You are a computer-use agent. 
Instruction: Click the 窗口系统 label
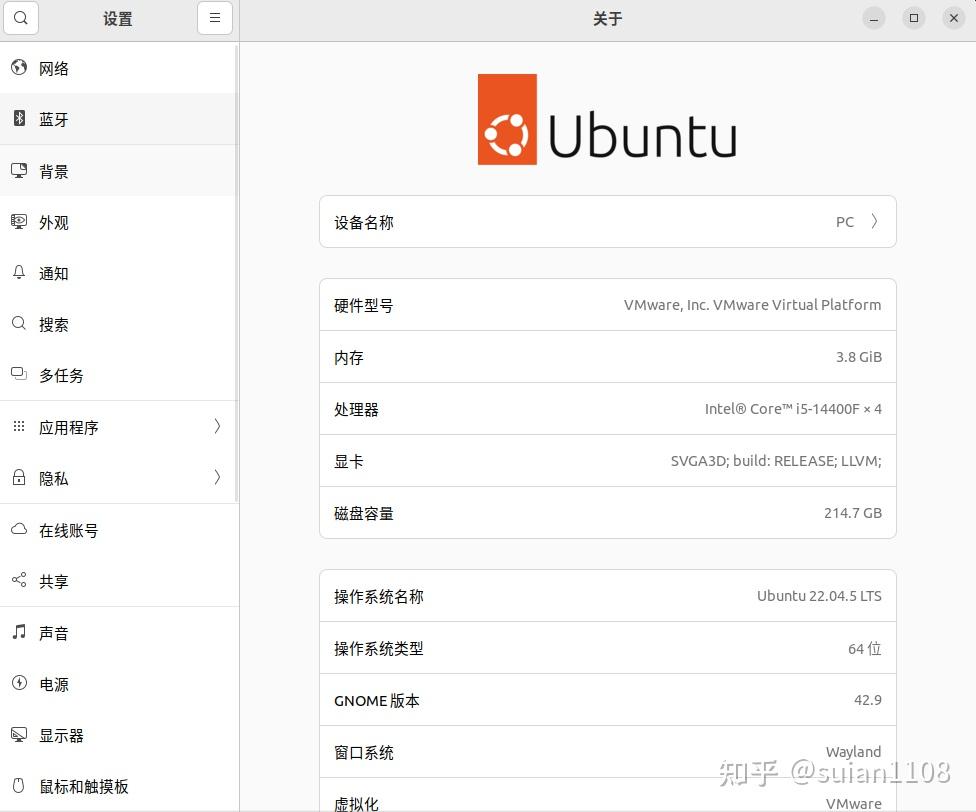(364, 752)
